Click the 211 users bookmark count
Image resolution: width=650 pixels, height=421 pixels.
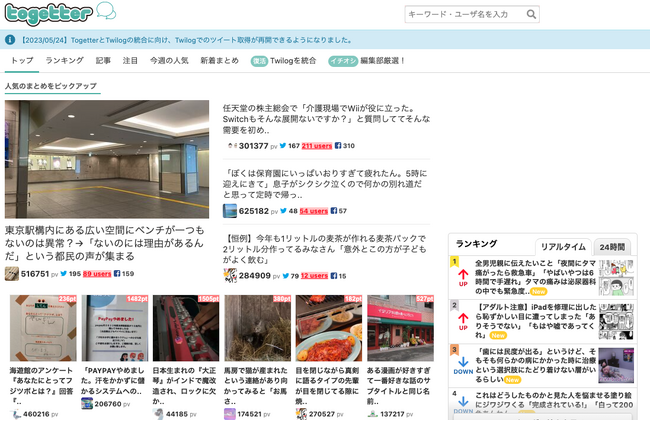[x=316, y=146]
